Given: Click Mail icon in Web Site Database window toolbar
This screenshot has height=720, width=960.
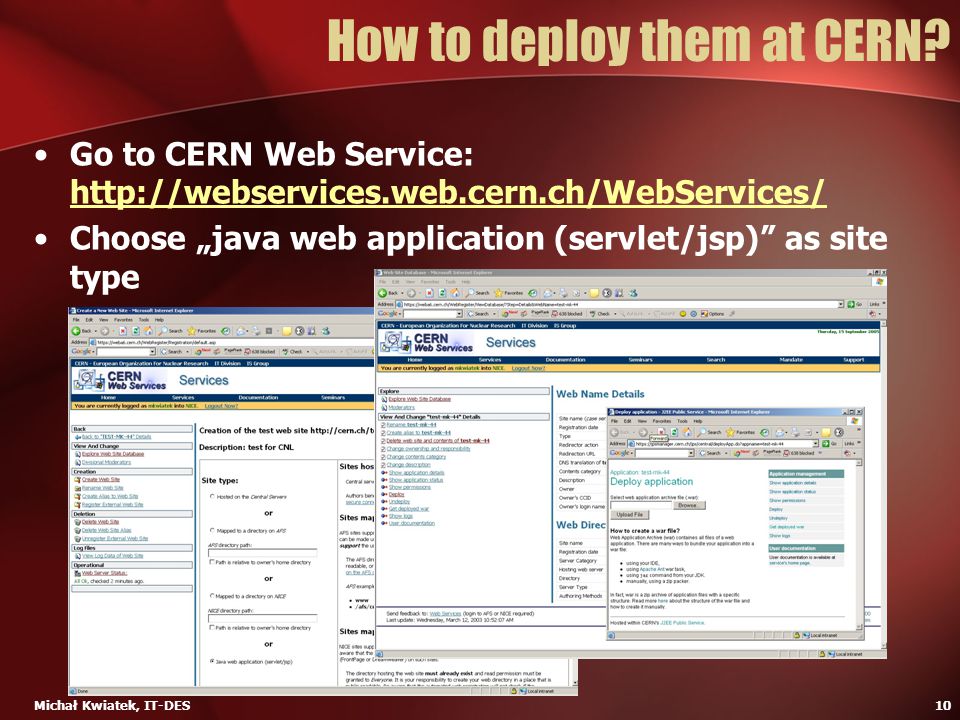Looking at the screenshot, I should coord(549,293).
